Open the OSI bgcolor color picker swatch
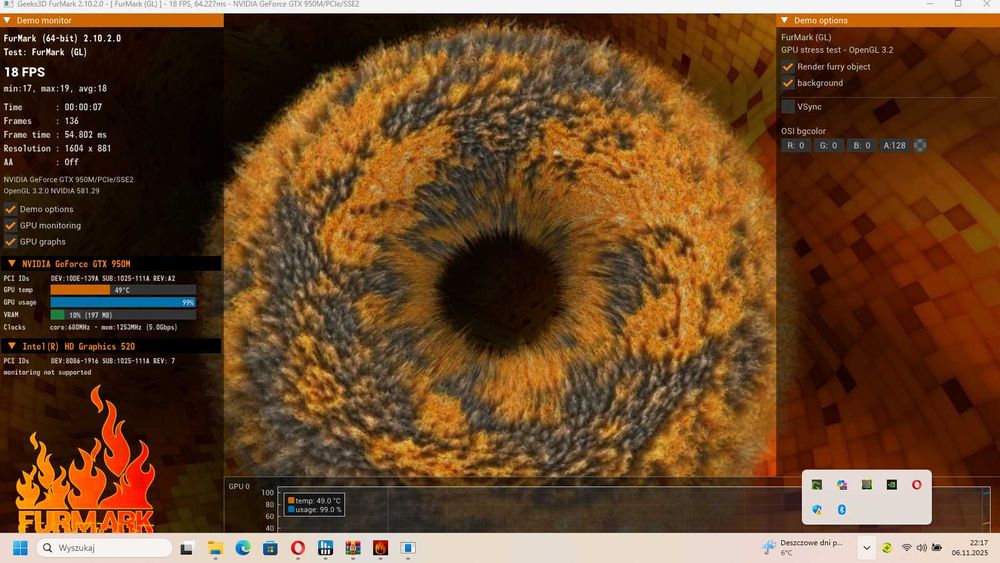The image size is (1000, 563). point(920,145)
